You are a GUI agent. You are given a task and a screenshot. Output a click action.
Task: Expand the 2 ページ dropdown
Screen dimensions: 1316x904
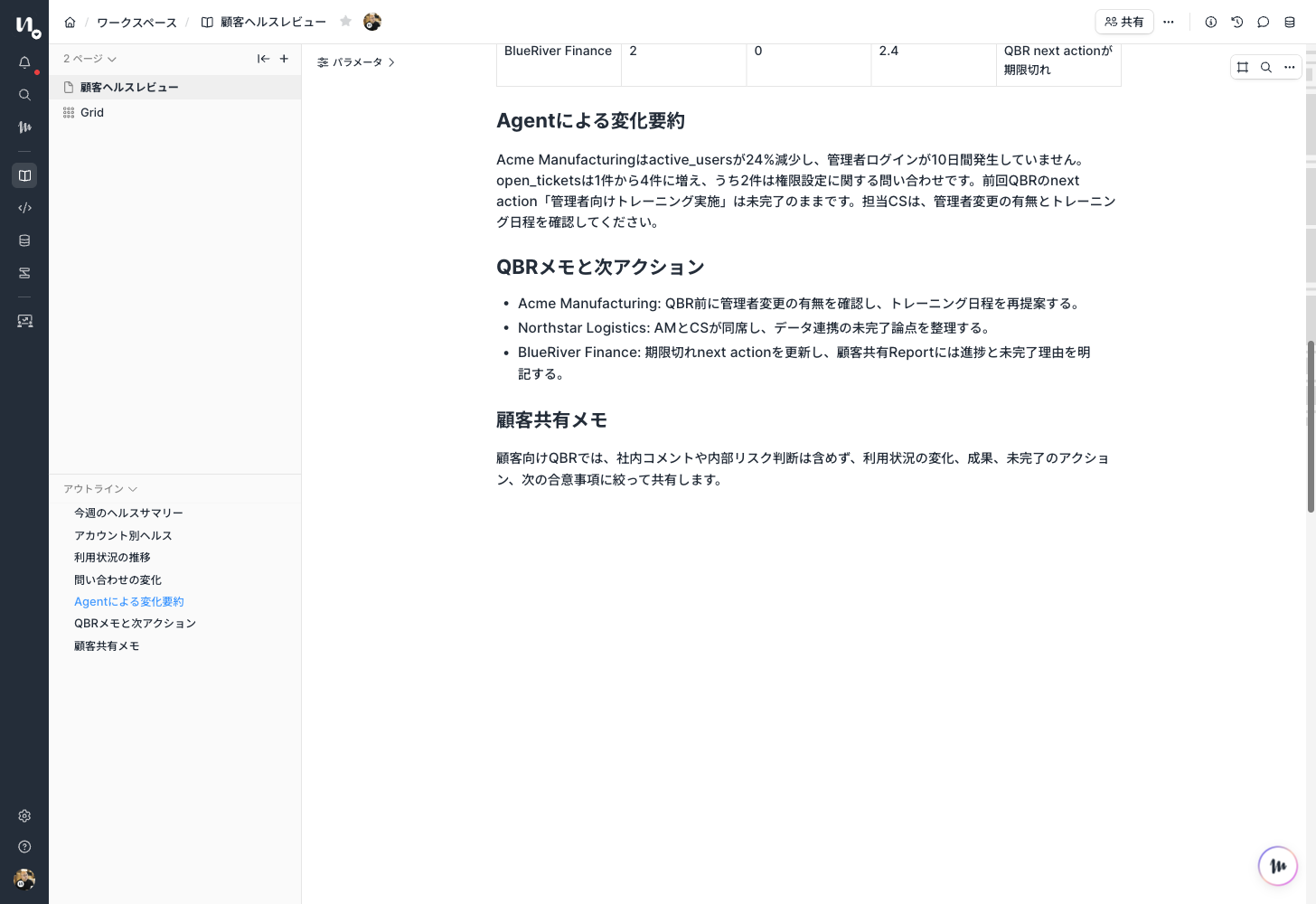click(x=89, y=59)
